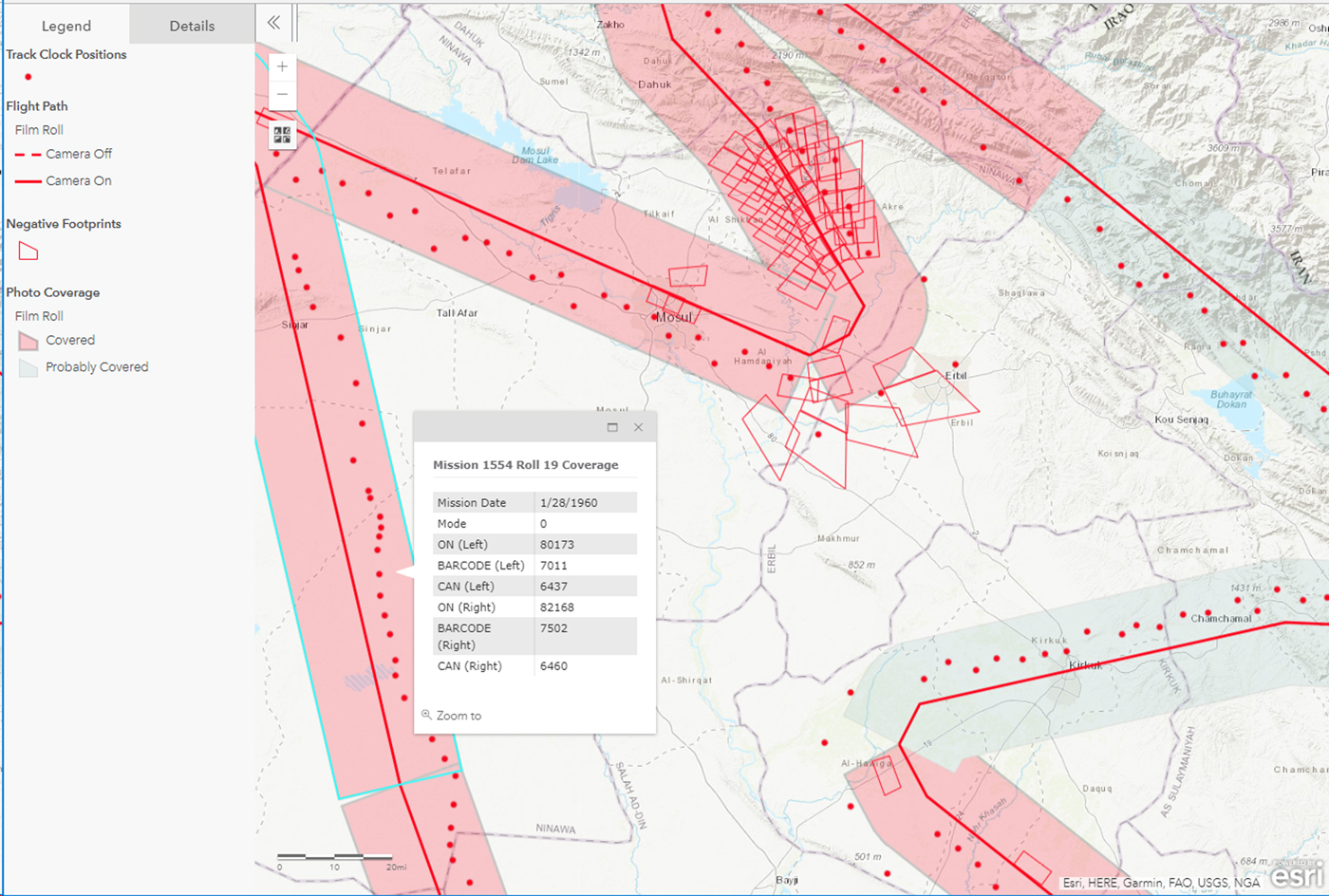Image resolution: width=1329 pixels, height=896 pixels.
Task: Click the map attribution text at bottom
Action: point(1160,883)
